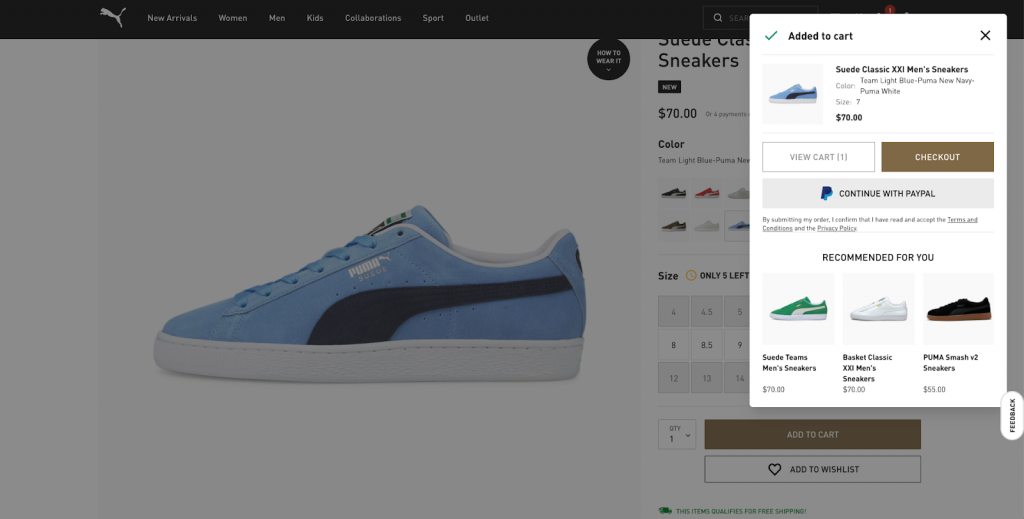
Task: Continue with PayPal
Action: coord(878,193)
